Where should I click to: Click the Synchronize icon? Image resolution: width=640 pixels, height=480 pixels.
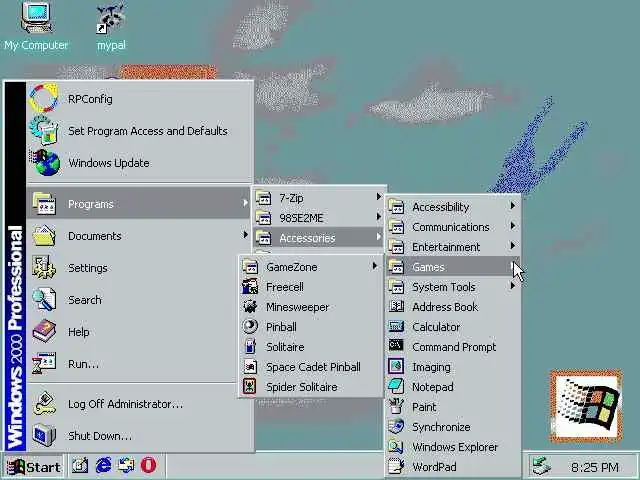tap(396, 427)
